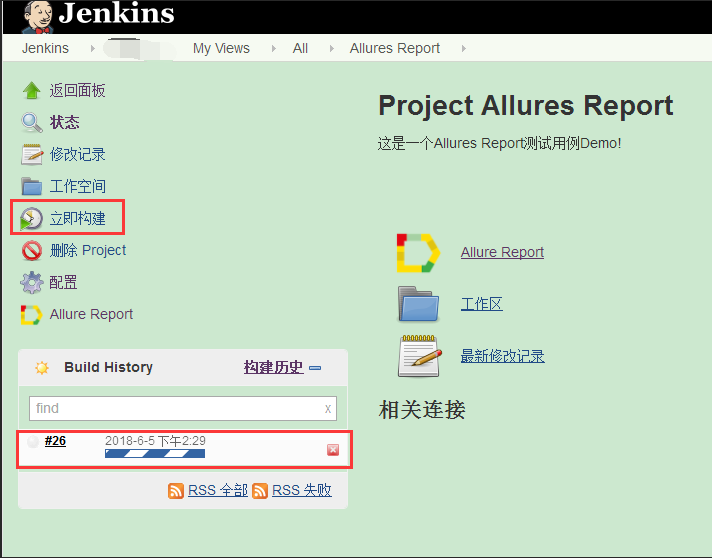
Task: Click the large folder icon beside 工作区
Action: tap(418, 304)
